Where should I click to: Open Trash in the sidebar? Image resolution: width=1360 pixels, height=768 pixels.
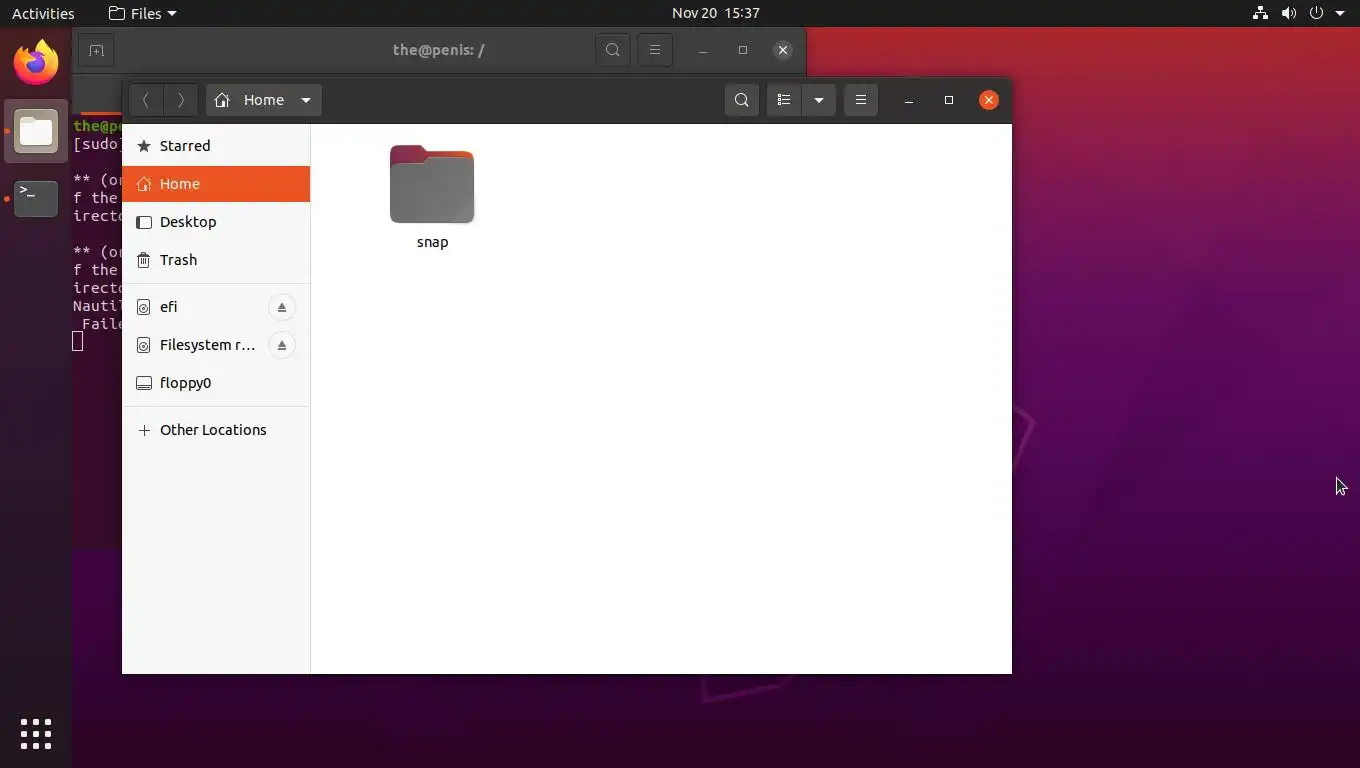click(x=216, y=260)
